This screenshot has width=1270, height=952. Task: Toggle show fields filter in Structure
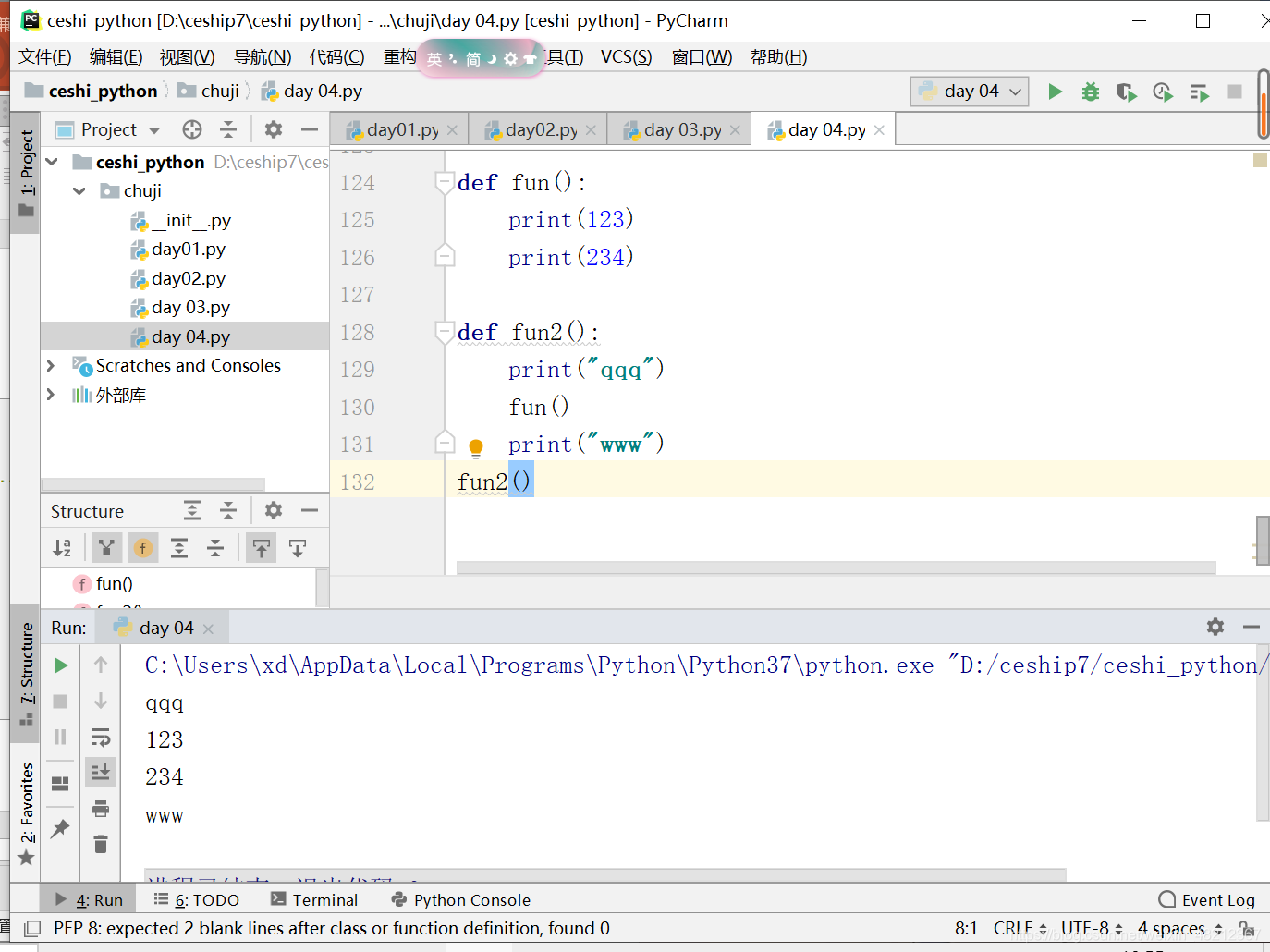(143, 548)
